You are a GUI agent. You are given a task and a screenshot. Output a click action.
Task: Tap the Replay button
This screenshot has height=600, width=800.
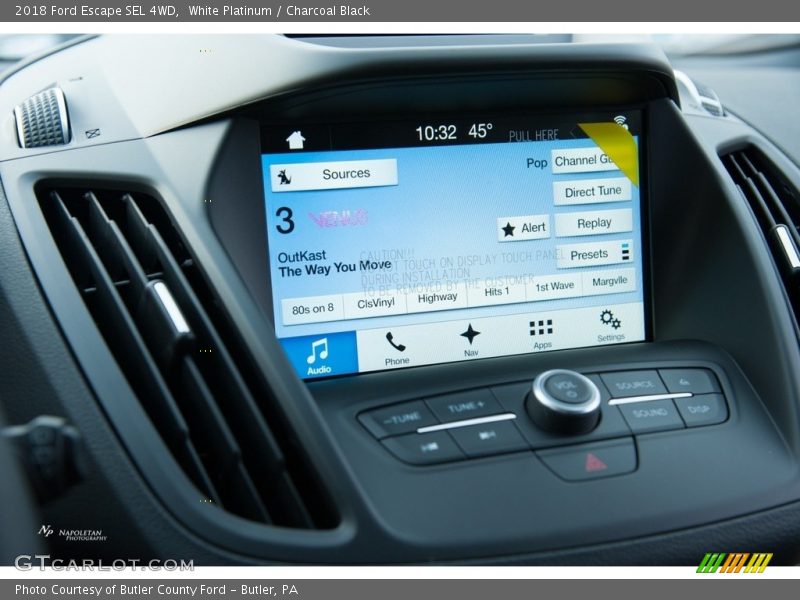tap(593, 223)
